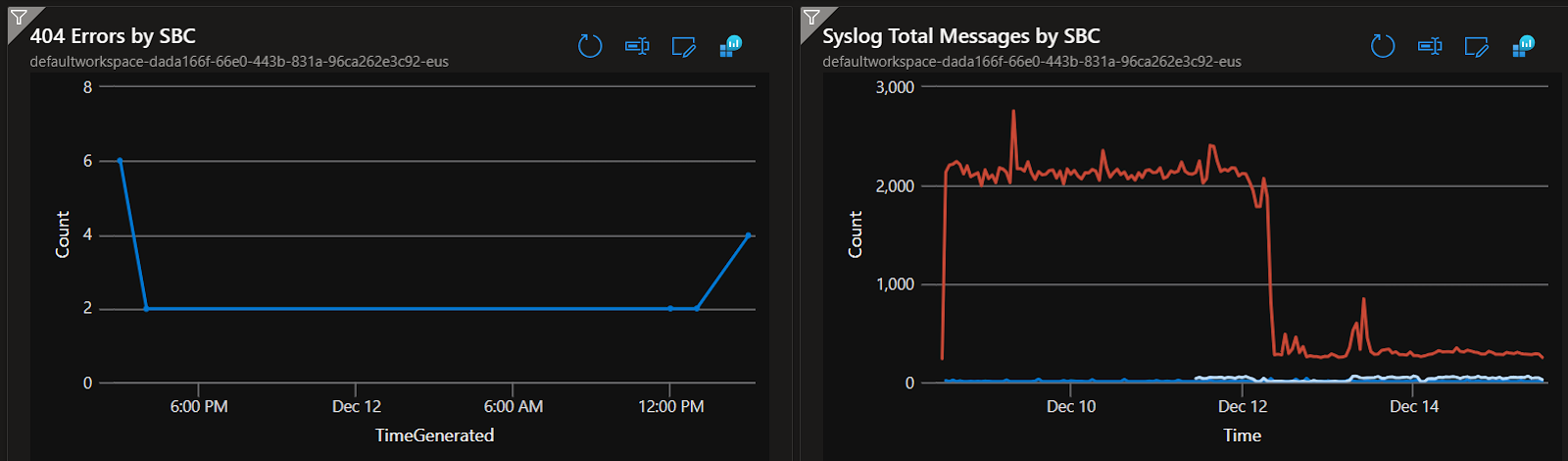
Task: Click the Time axis label on Syslog chart
Action: (x=1242, y=435)
